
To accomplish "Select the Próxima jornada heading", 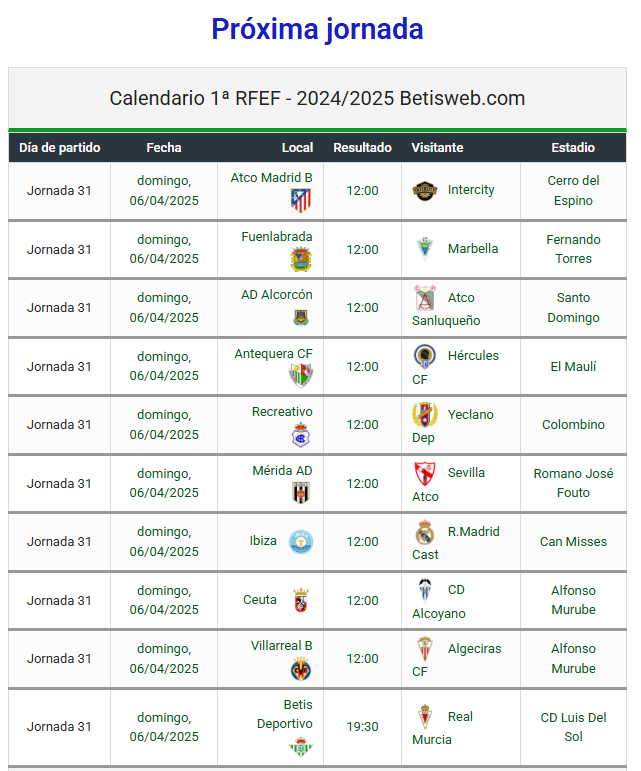I will pyautogui.click(x=317, y=29).
